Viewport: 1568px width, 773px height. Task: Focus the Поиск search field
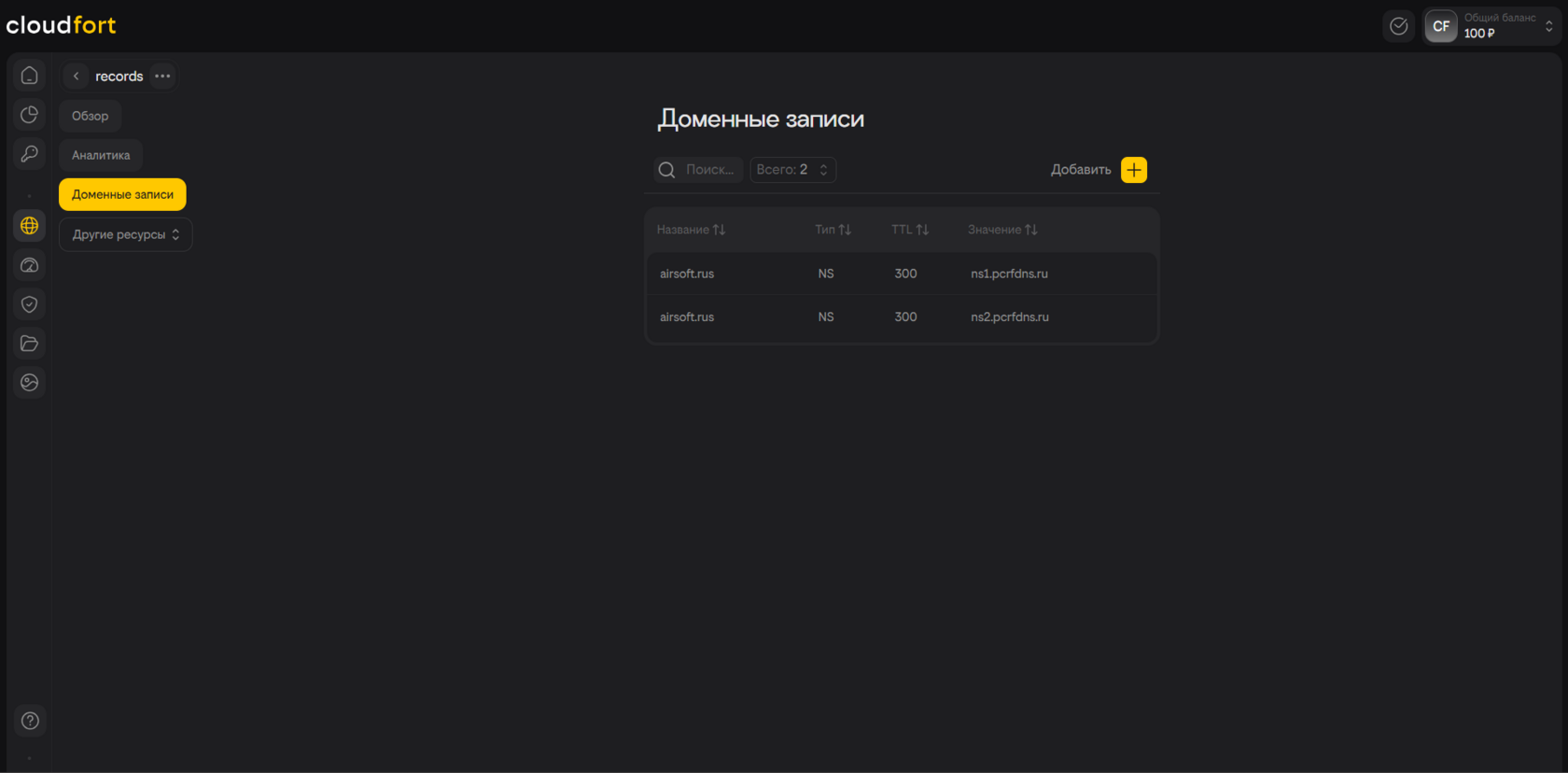click(x=710, y=170)
